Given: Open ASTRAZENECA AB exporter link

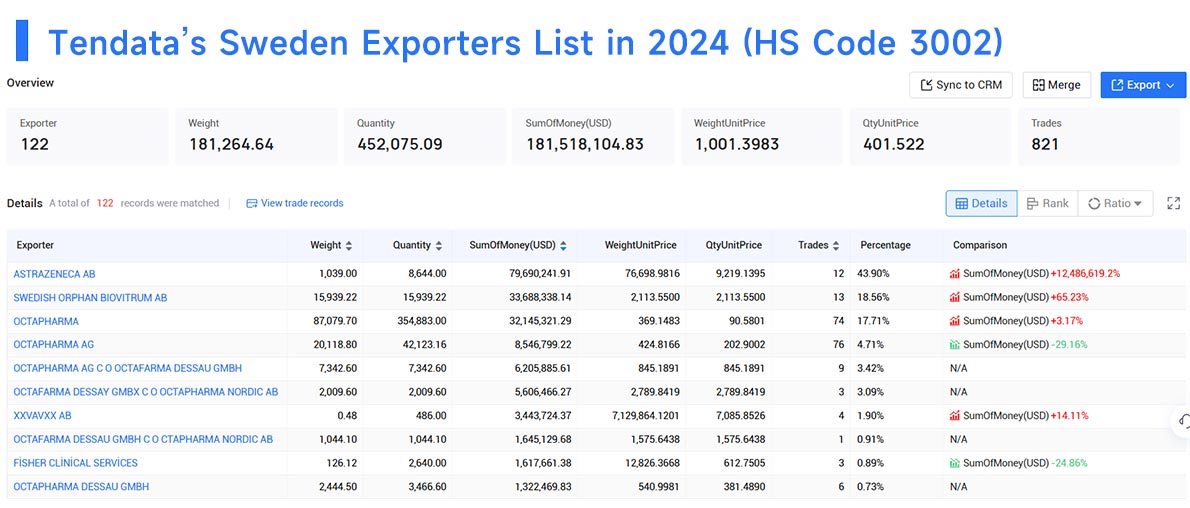Looking at the screenshot, I should coord(55,274).
